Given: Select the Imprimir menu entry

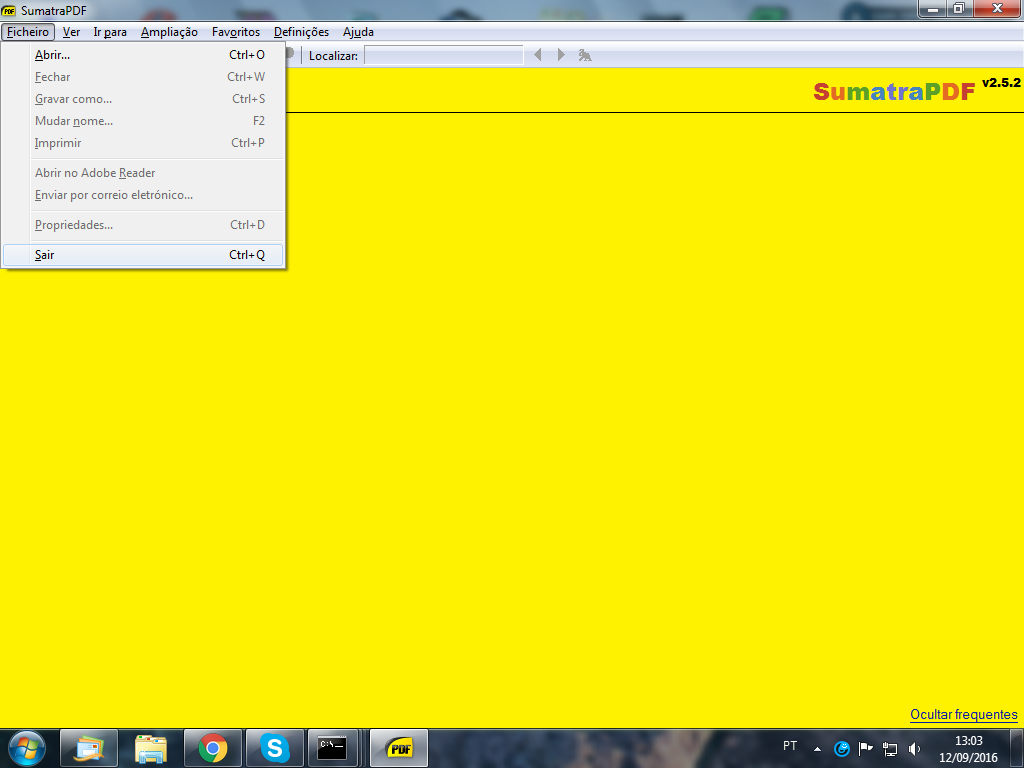Looking at the screenshot, I should coord(143,142).
